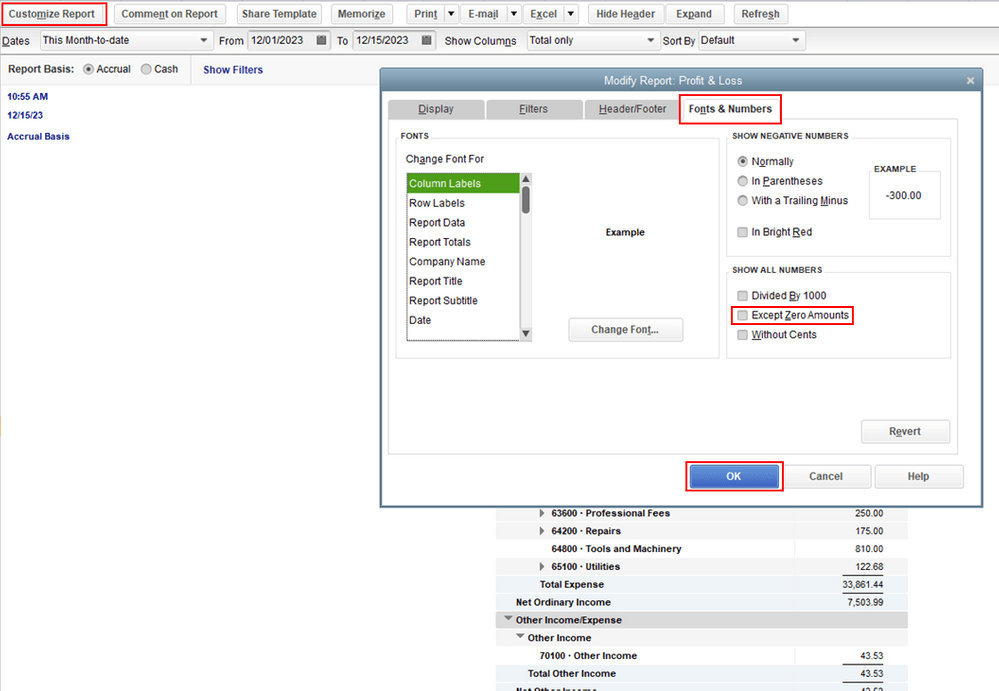Viewport: 999px width, 691px height.
Task: Click the Change Font button
Action: (x=625, y=330)
